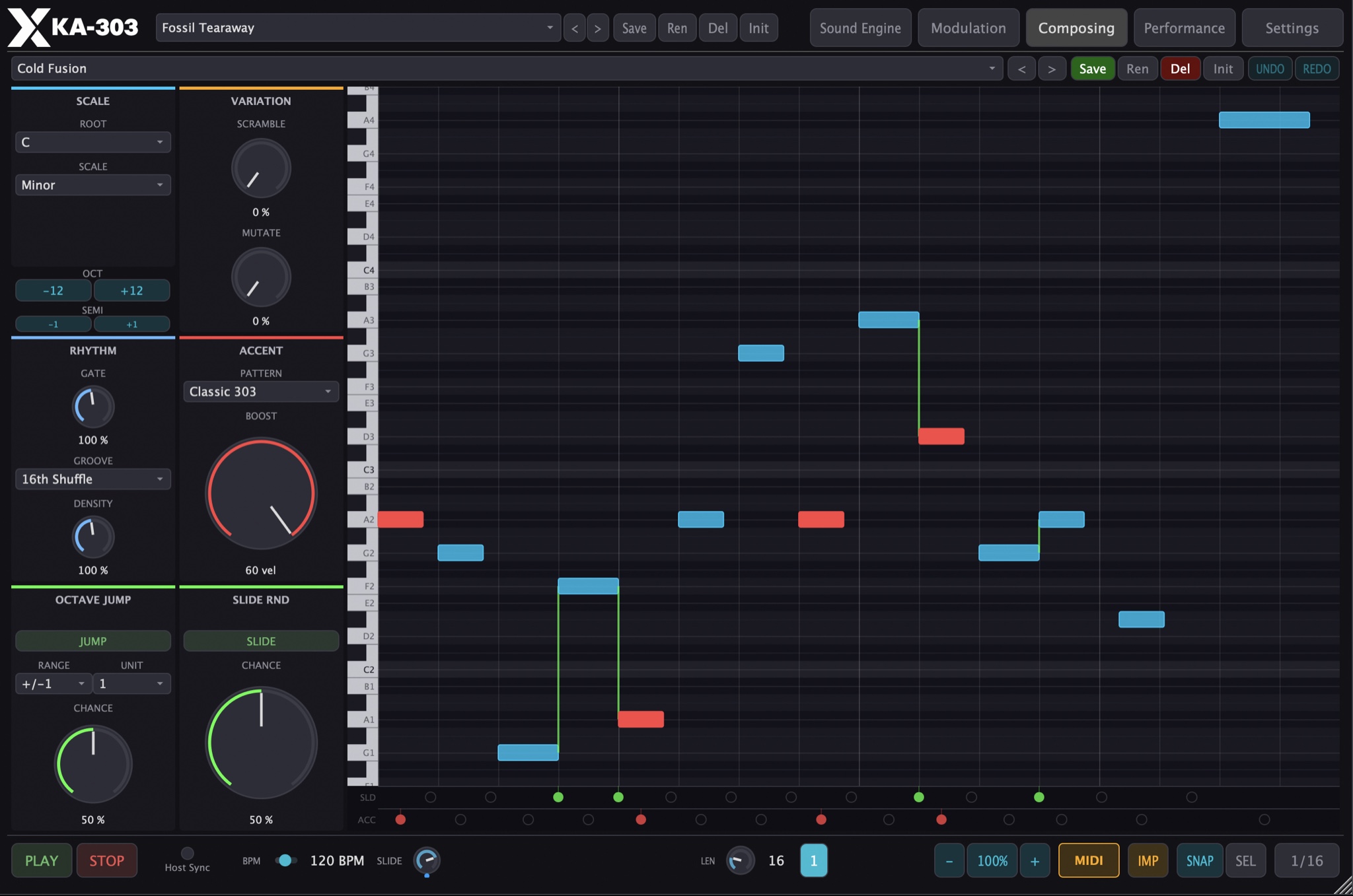
Task: Click the green pattern Save button
Action: (x=1093, y=69)
